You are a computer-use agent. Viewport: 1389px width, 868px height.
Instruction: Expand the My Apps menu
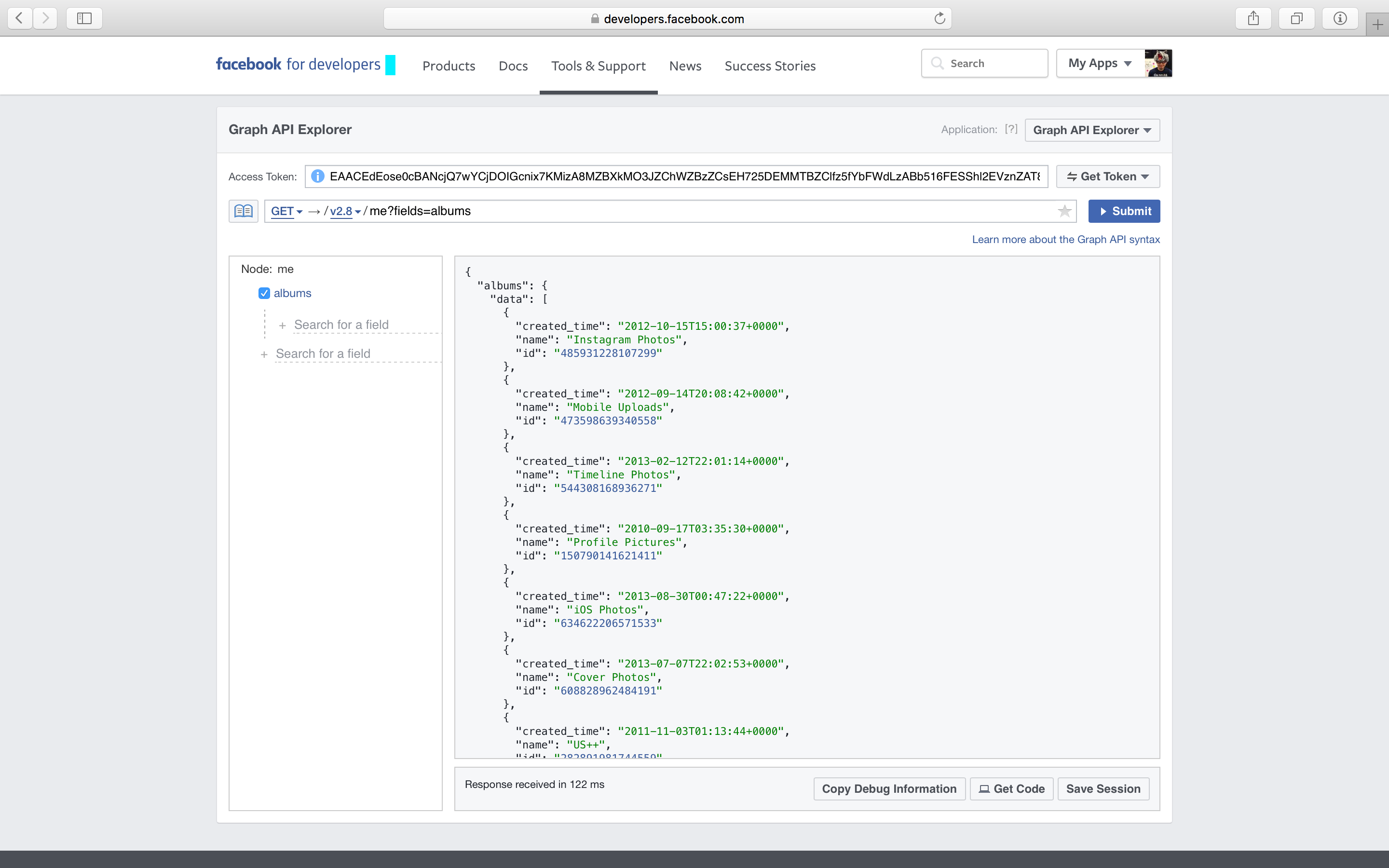(x=1100, y=63)
